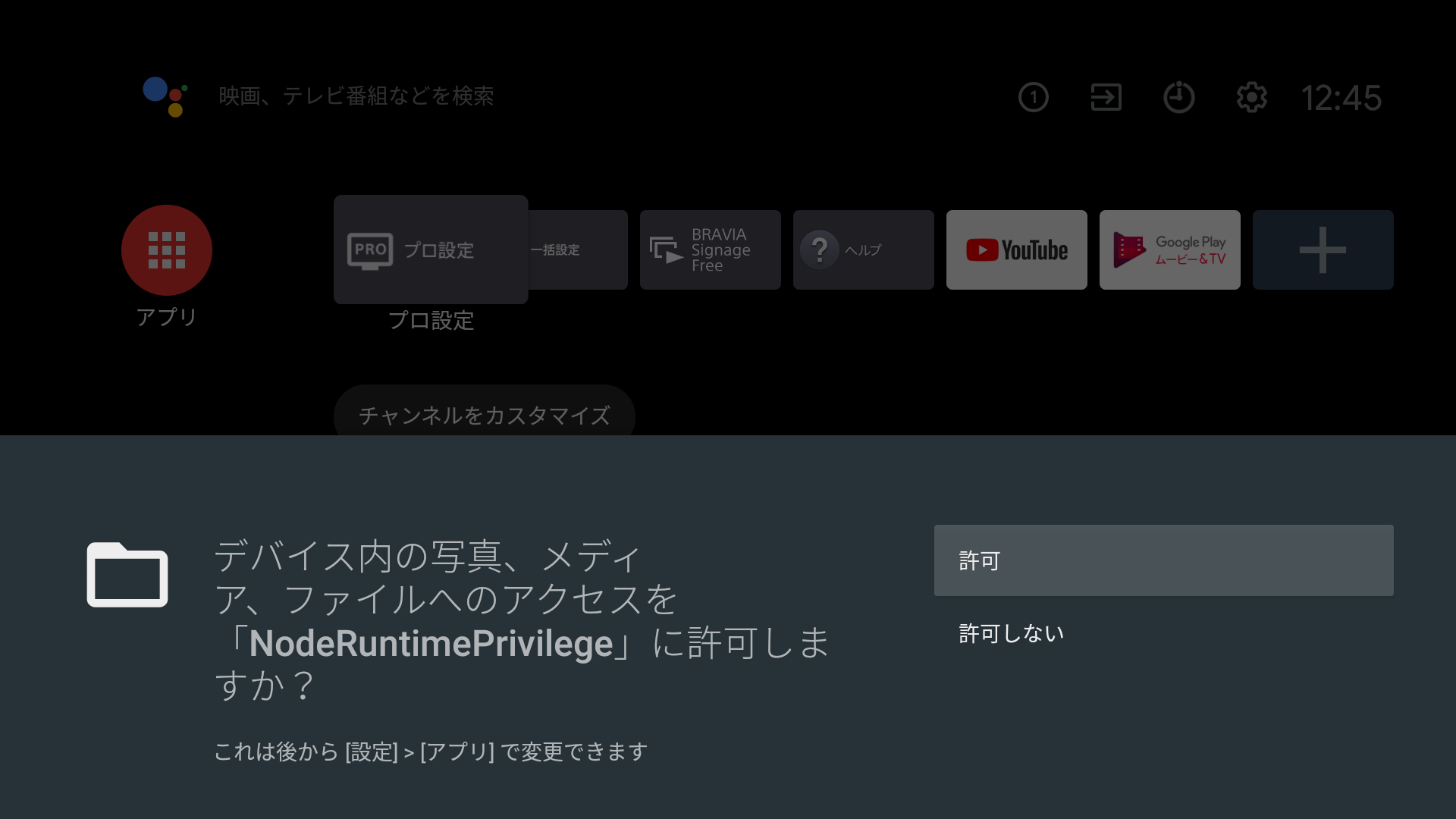Open BRAVIA Signage Free tile

click(x=710, y=249)
